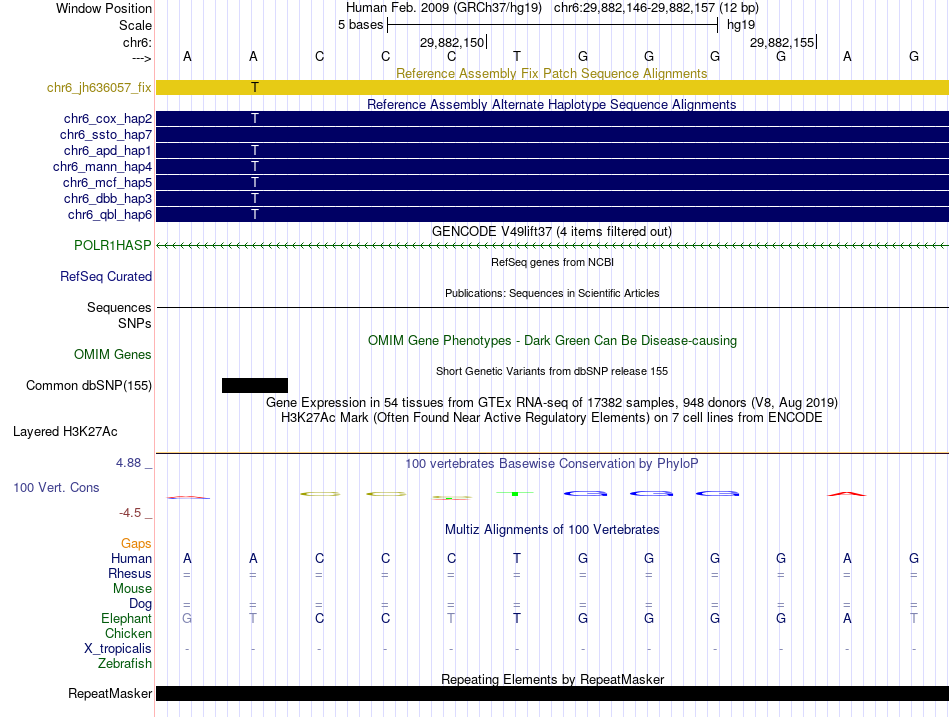Click 100 vertebrates Basewise Conservation by PhyloP title
The width and height of the screenshot is (950, 717).
click(552, 464)
